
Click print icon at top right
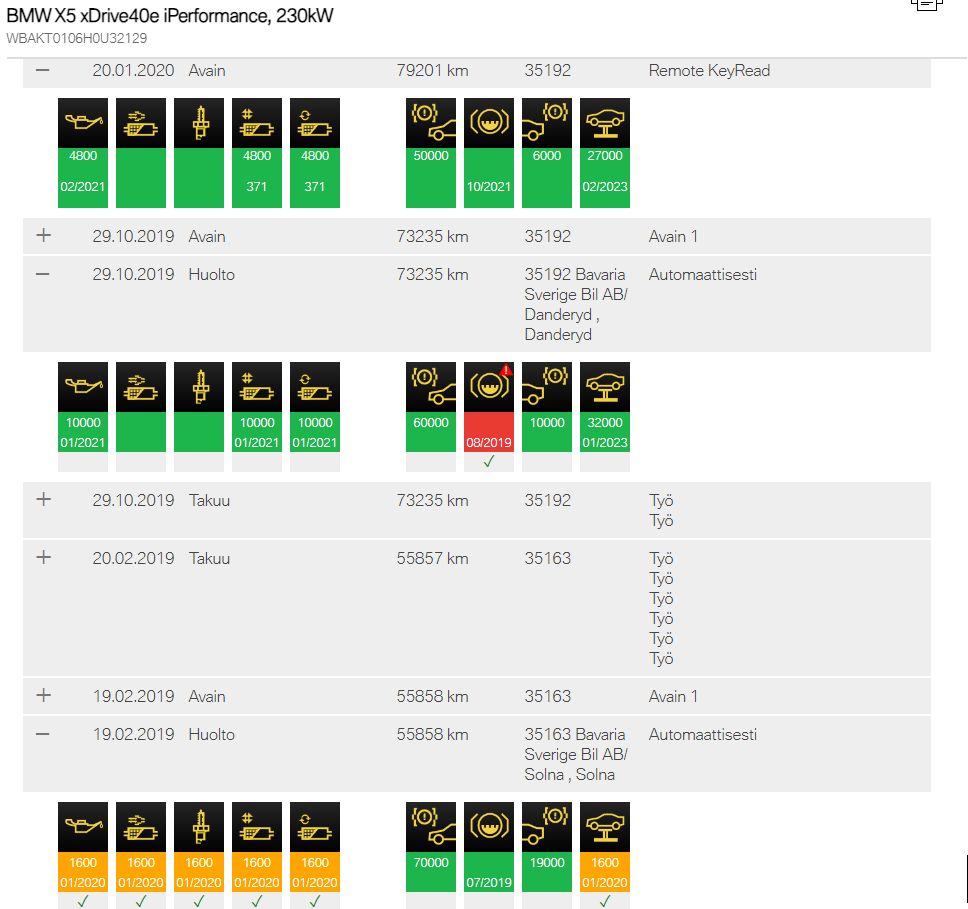point(927,5)
